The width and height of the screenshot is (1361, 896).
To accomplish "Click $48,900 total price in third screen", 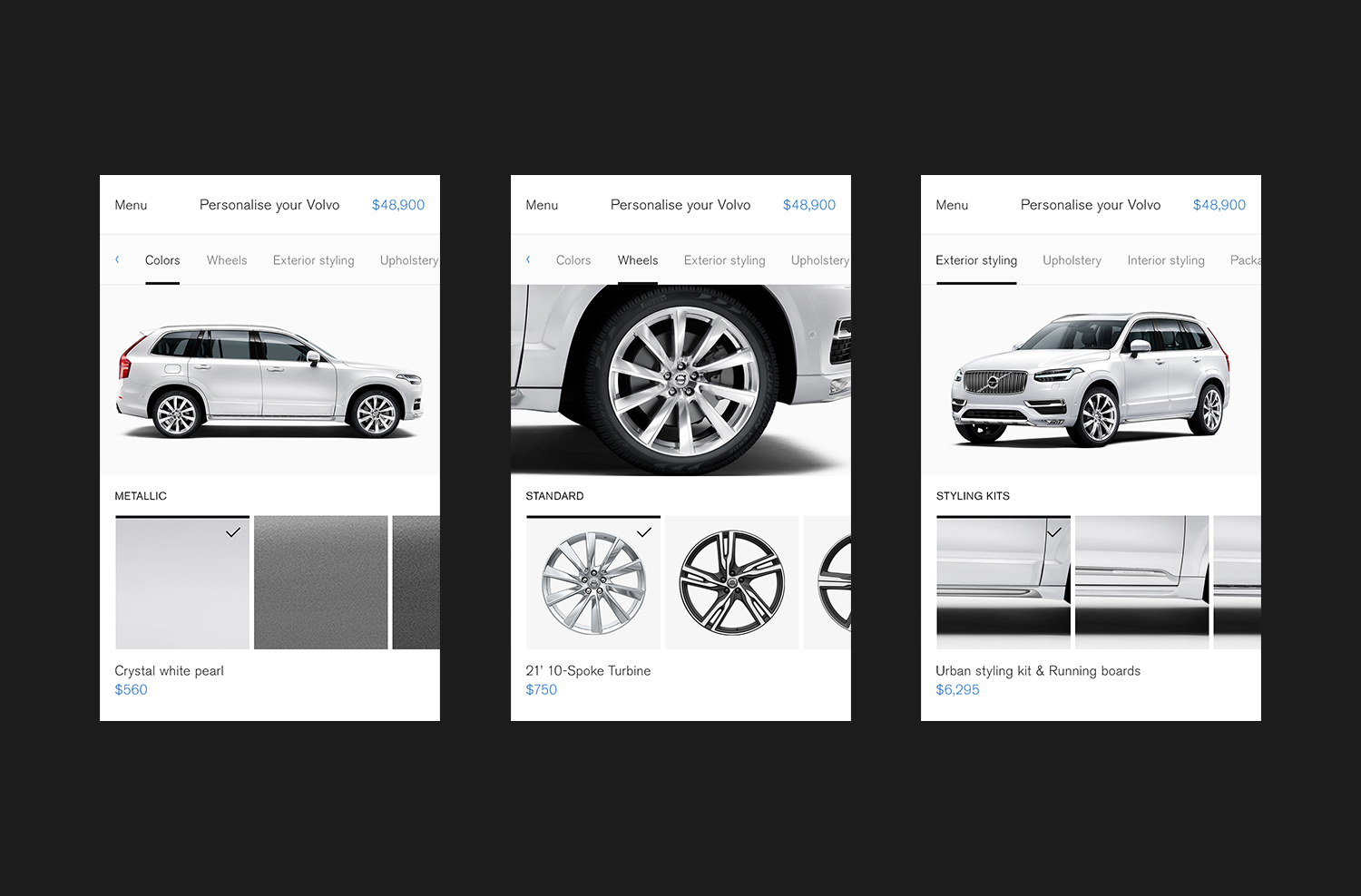I will tap(1219, 205).
